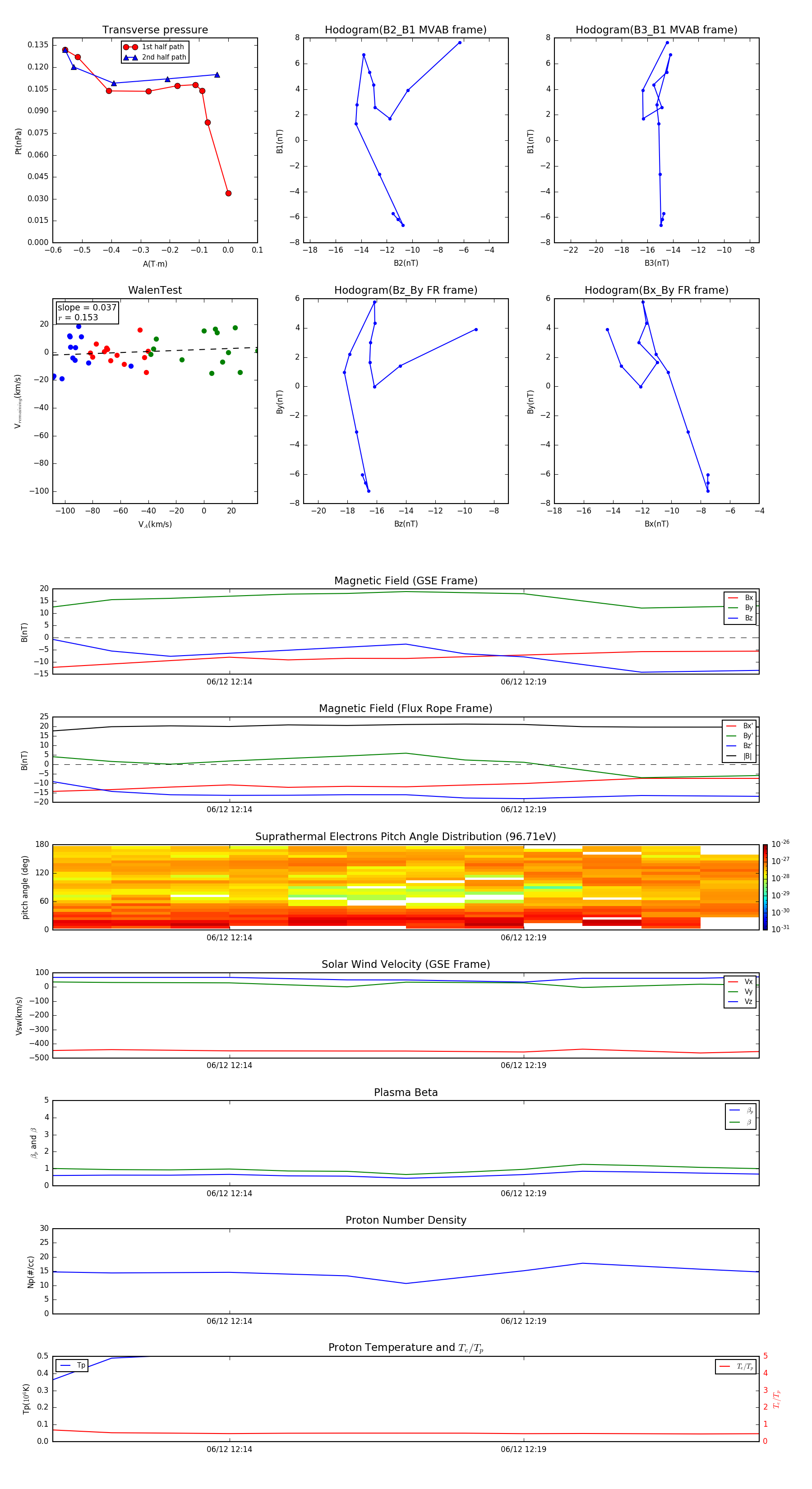Click the Magnetic Field (GSE Frame) title
This screenshot has height=1489, width=812.
[x=406, y=581]
